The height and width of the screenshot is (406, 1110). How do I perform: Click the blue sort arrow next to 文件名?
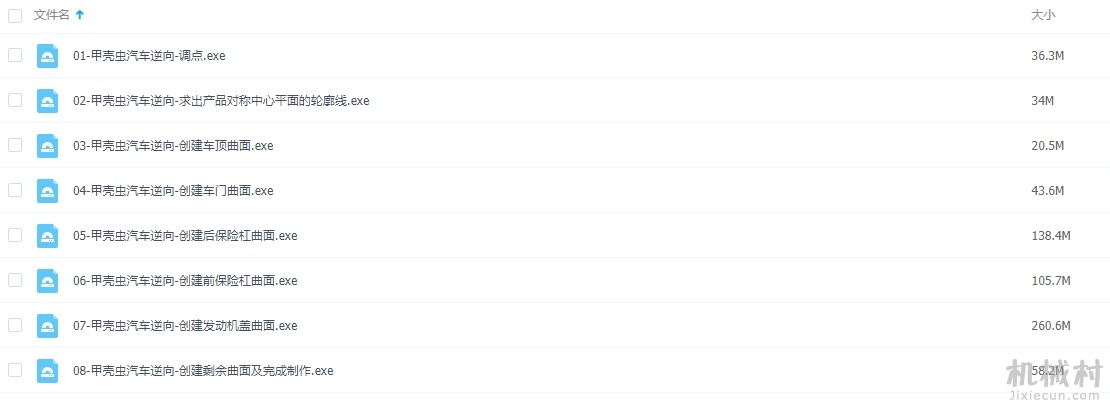tap(79, 15)
